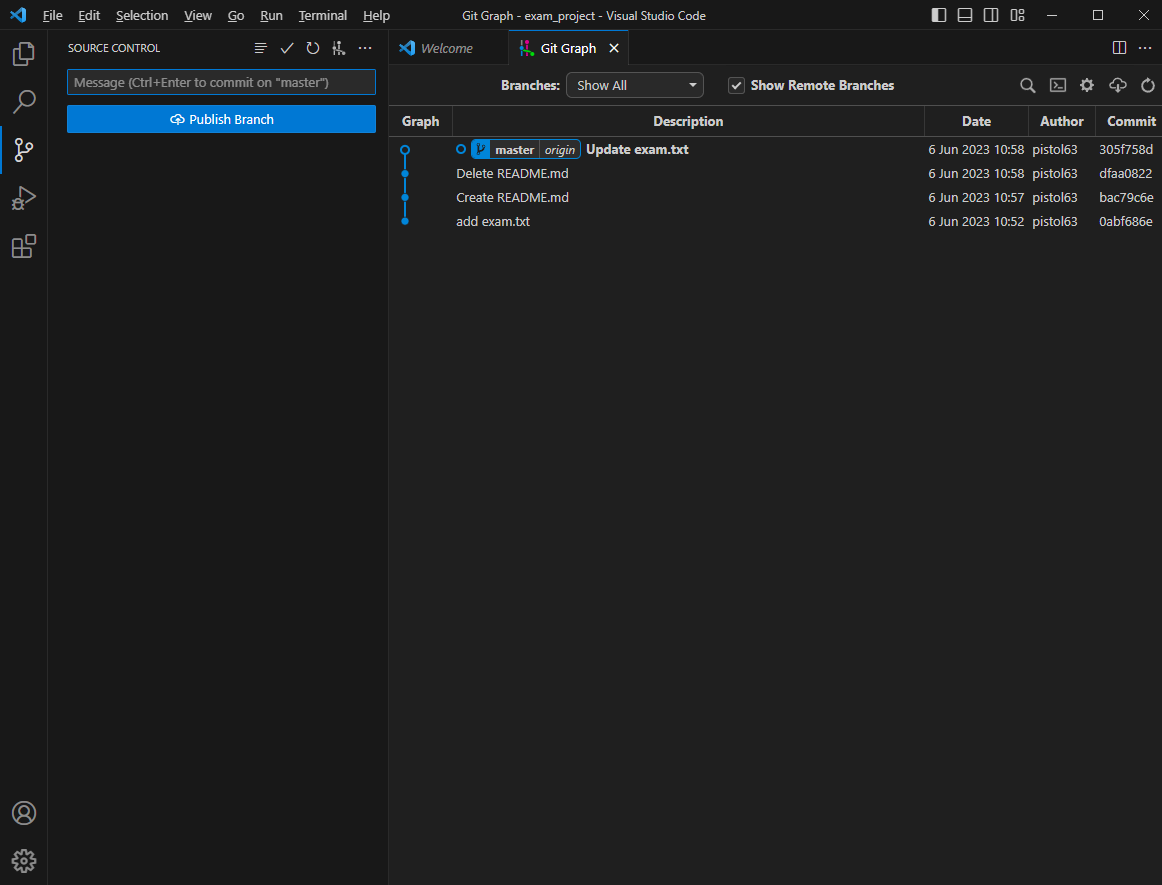Open the View menu
Viewport: 1162px width, 885px height.
tap(198, 16)
